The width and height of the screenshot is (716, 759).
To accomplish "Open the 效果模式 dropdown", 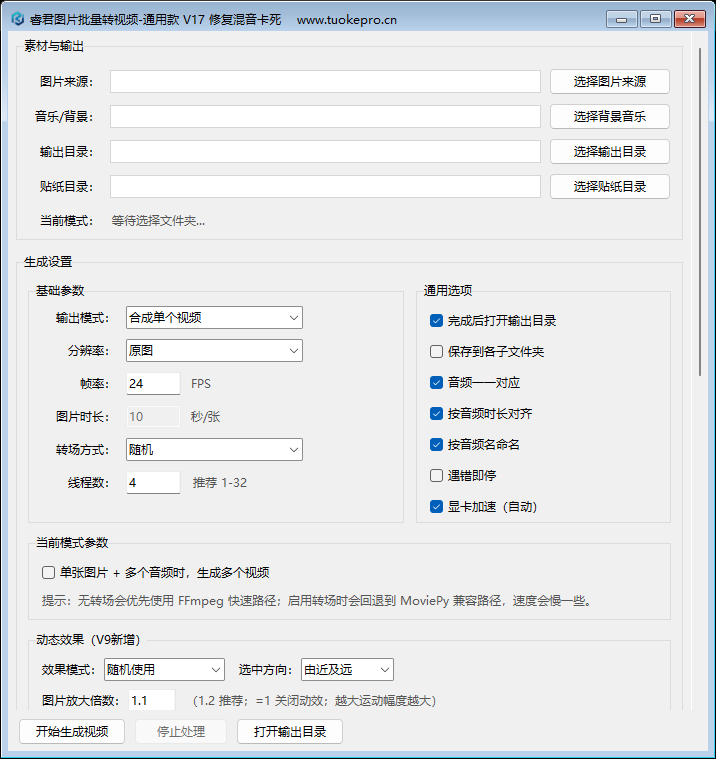I will pyautogui.click(x=165, y=670).
